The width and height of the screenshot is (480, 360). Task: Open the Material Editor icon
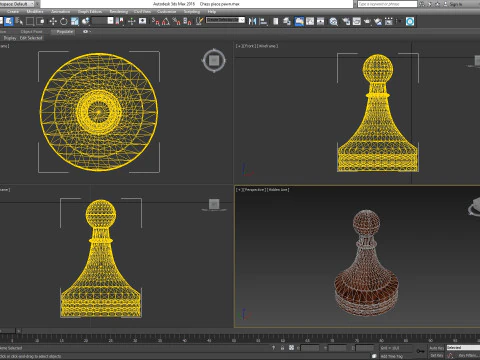click(333, 21)
